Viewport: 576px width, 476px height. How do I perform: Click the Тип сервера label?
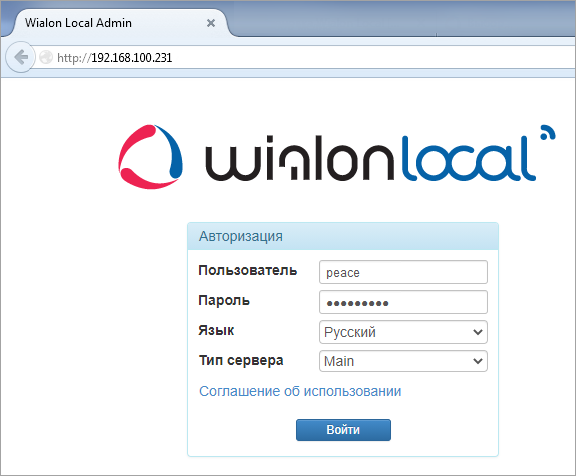[241, 360]
